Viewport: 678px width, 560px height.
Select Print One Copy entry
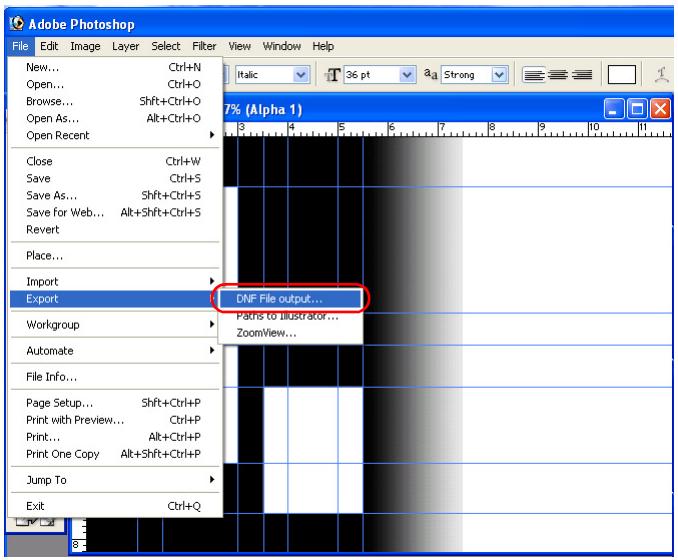point(115,454)
